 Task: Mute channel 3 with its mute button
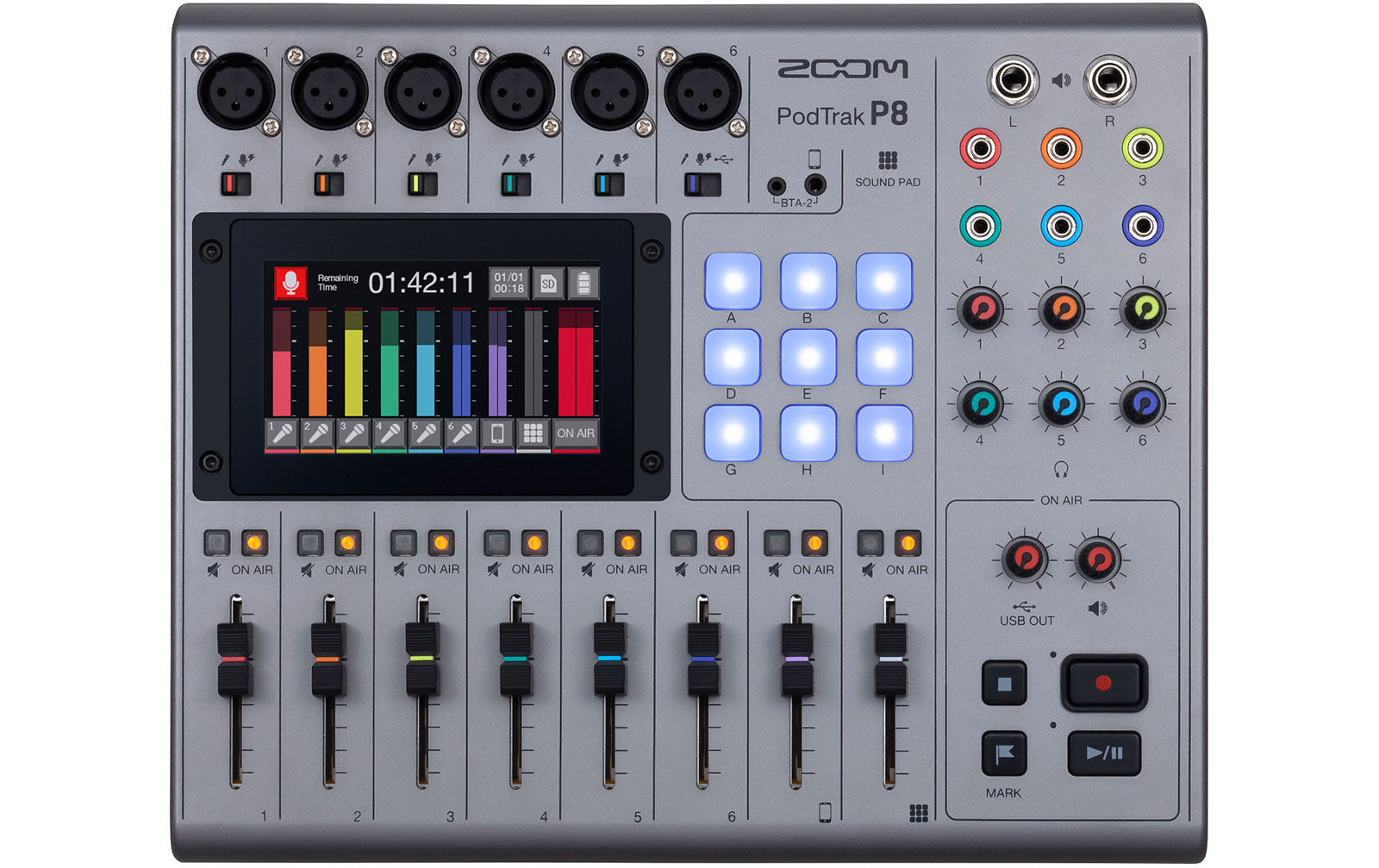click(x=403, y=543)
